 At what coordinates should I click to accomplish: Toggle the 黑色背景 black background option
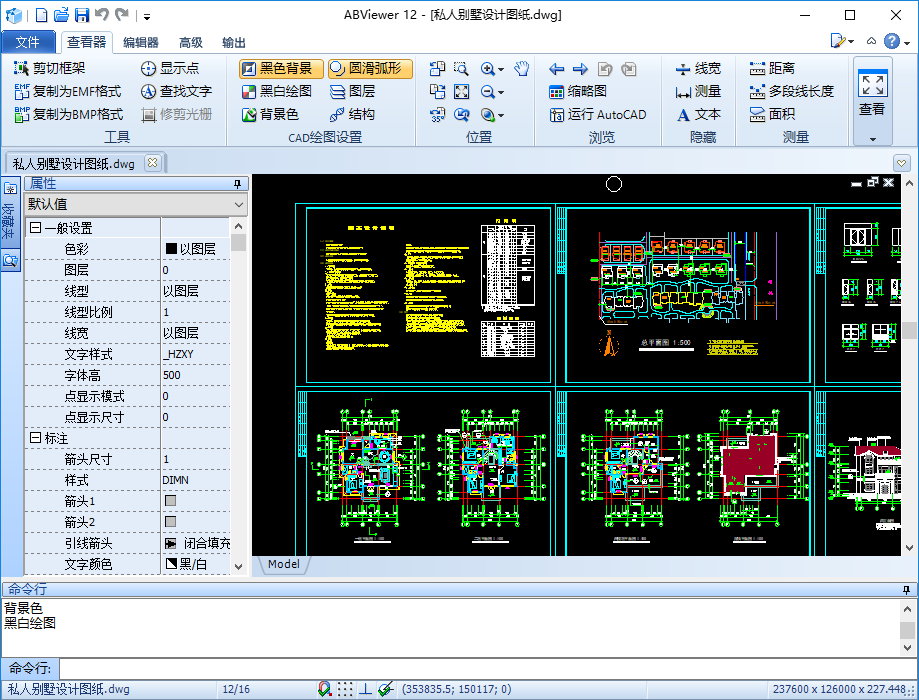point(278,68)
